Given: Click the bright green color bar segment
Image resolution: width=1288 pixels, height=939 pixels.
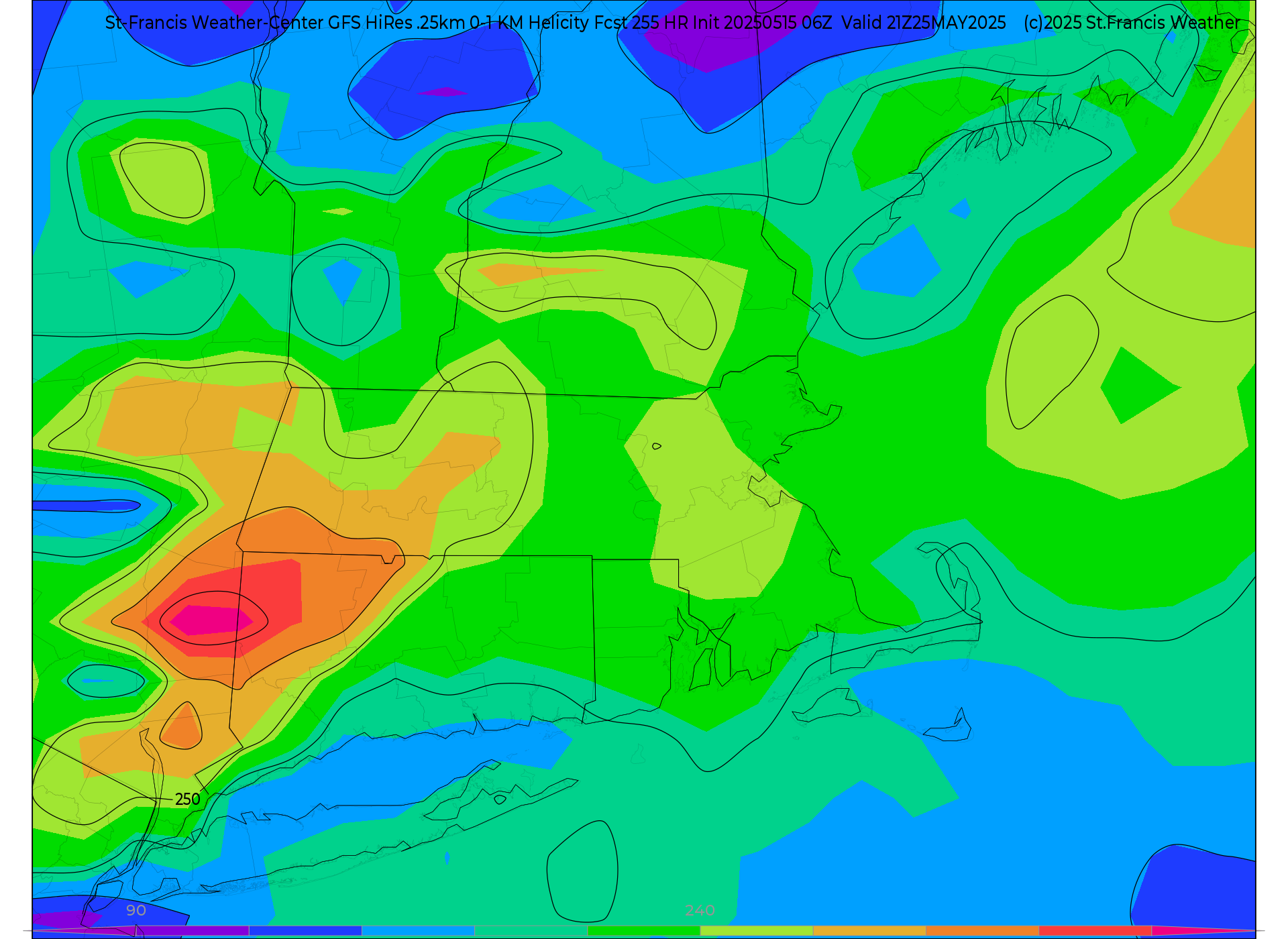Looking at the screenshot, I should 644,931.
